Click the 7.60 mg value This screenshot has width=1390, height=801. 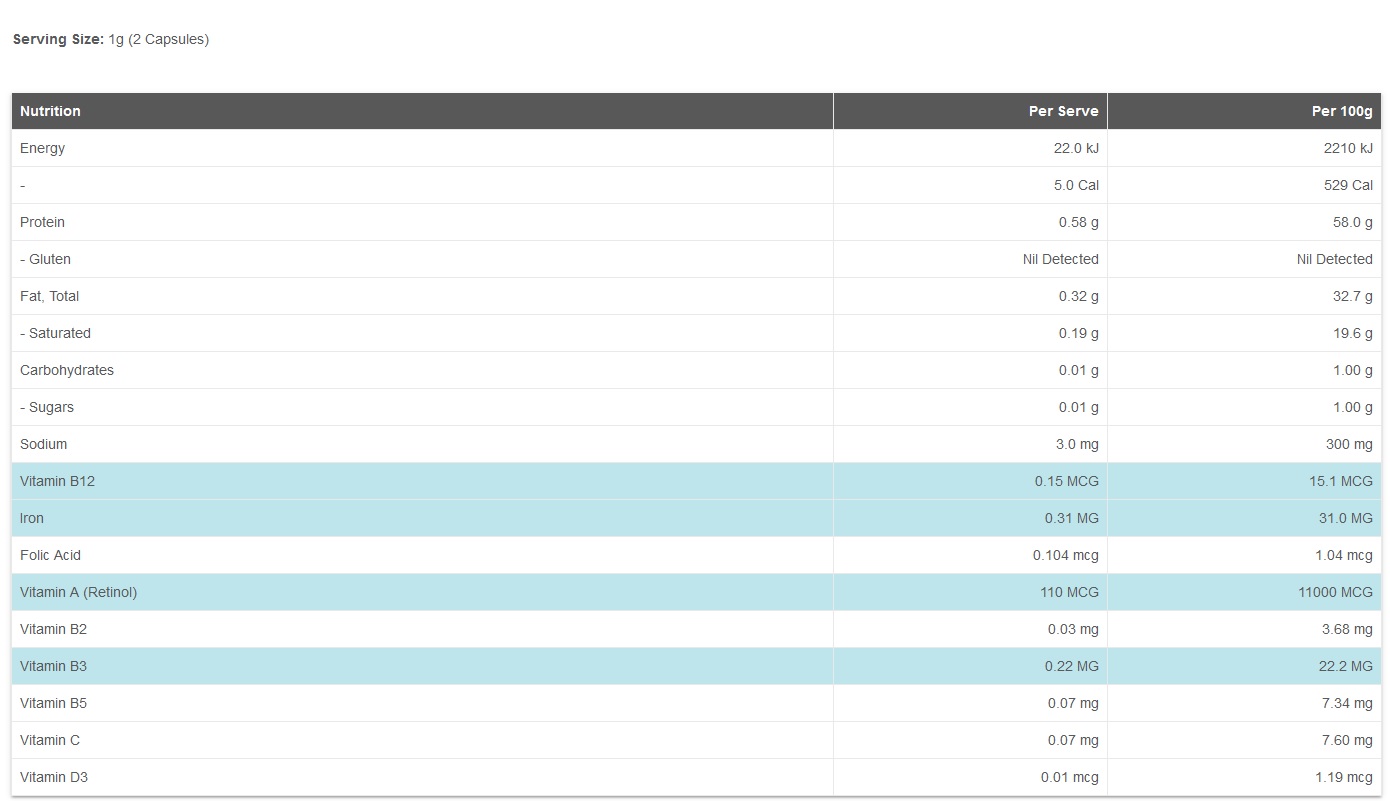click(x=1347, y=740)
